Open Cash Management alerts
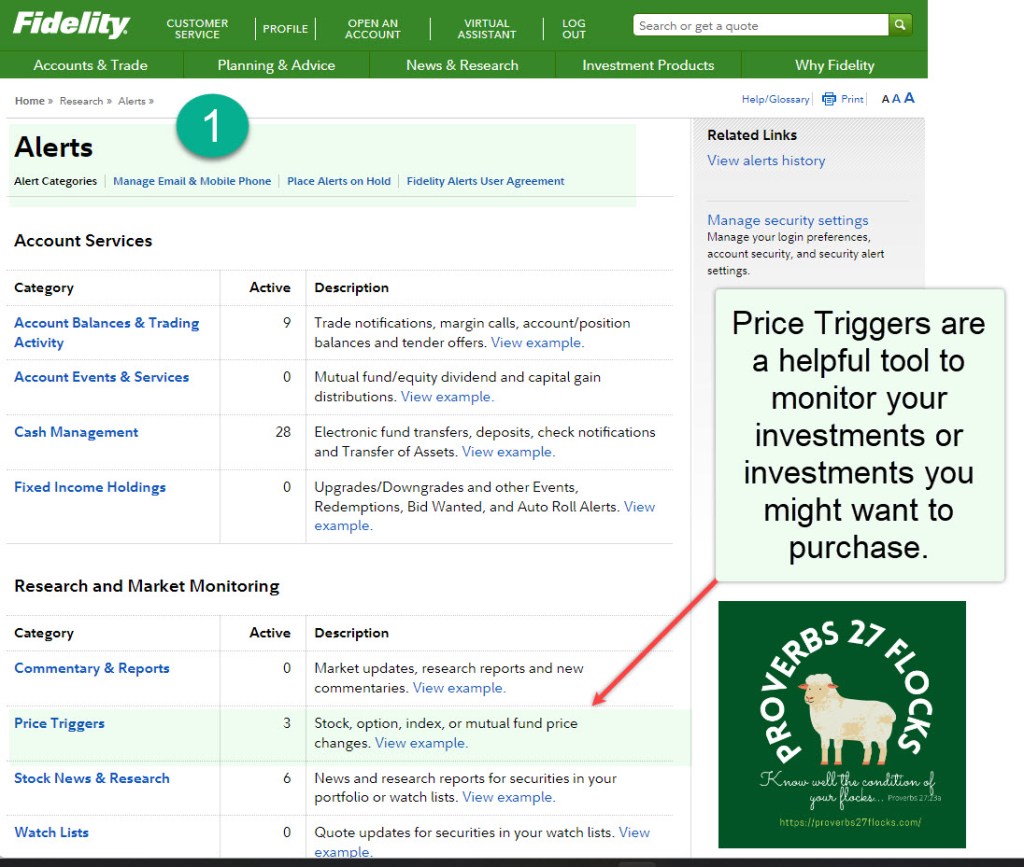The image size is (1024, 867). (x=76, y=432)
